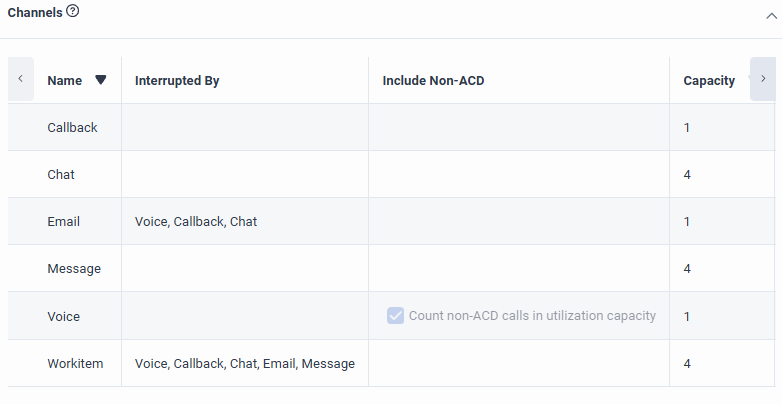Image resolution: width=782 pixels, height=404 pixels.
Task: Click the Include Non-ACD column header
Action: pyautogui.click(x=434, y=81)
